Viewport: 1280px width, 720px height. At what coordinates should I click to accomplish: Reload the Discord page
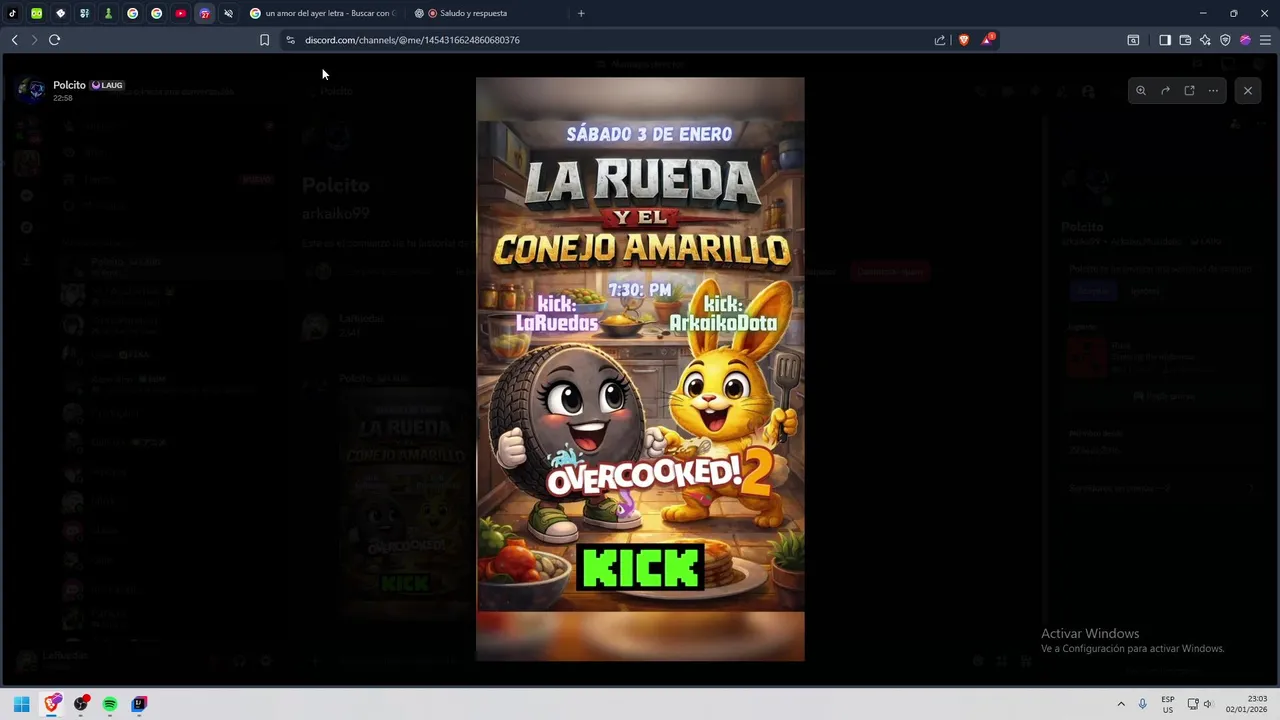[x=54, y=40]
